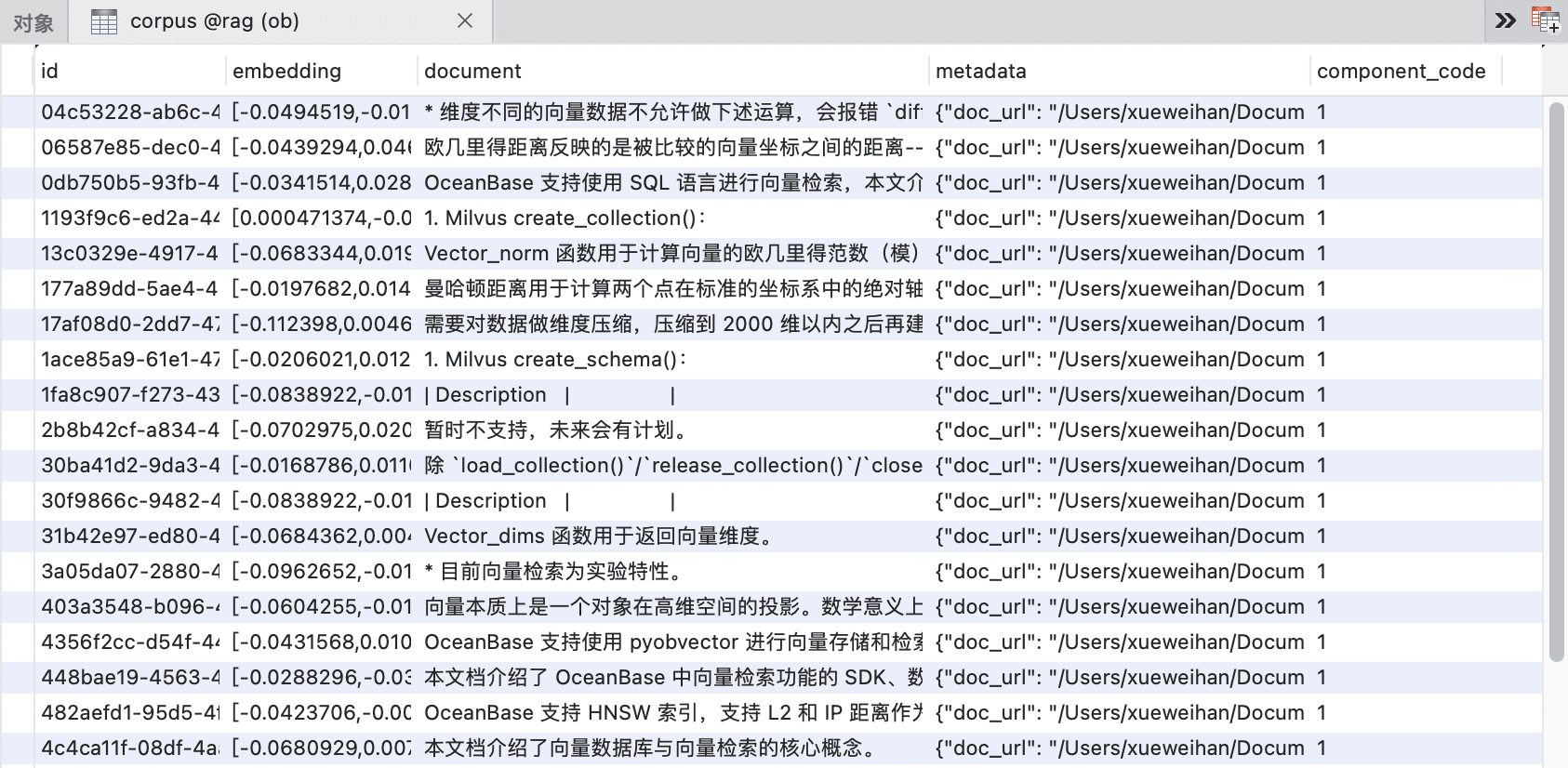Click embedding value starting [-0.0431568
The width and height of the screenshot is (1568, 768).
point(322,642)
